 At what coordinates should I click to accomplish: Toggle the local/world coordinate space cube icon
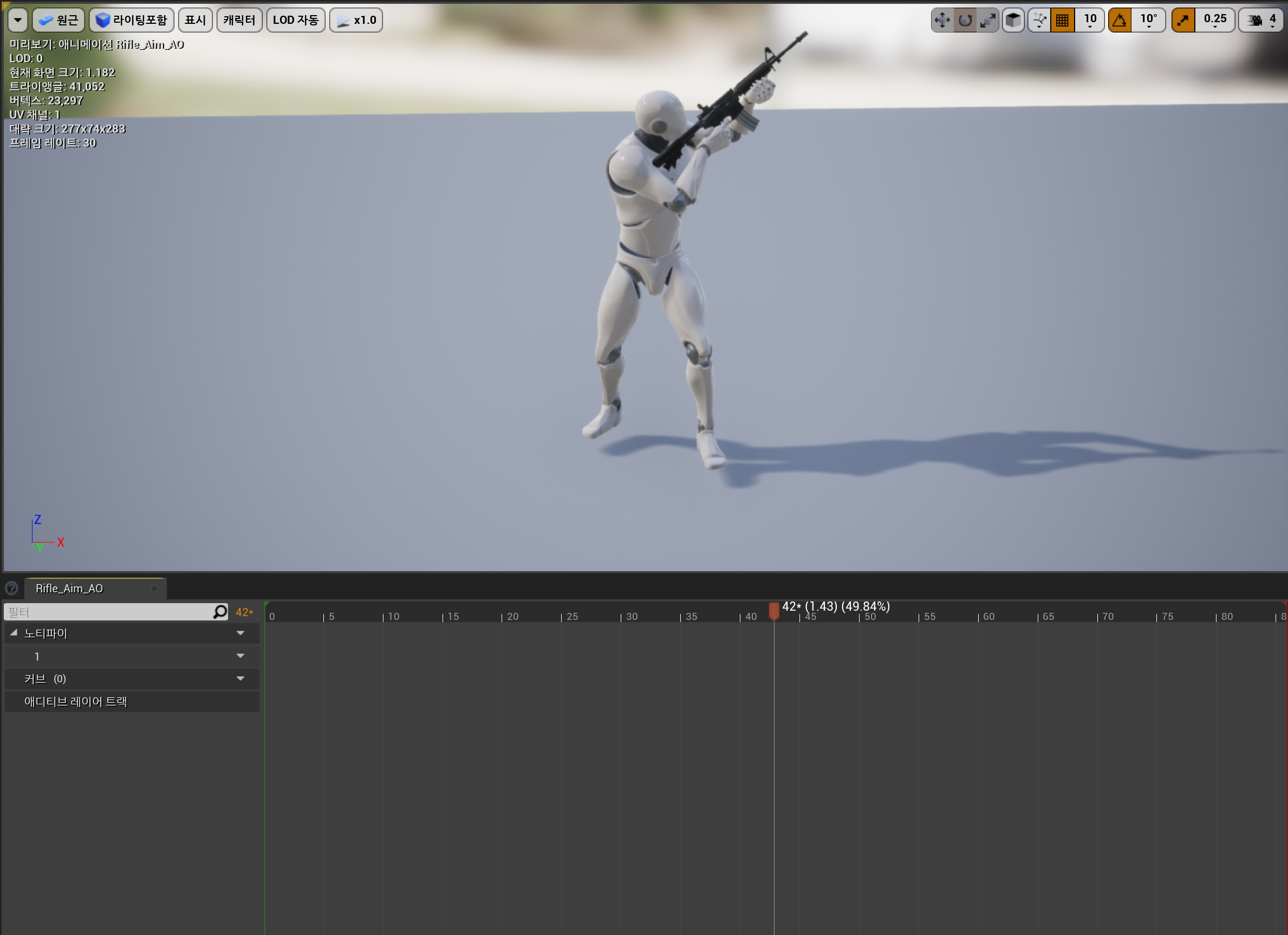[1013, 21]
